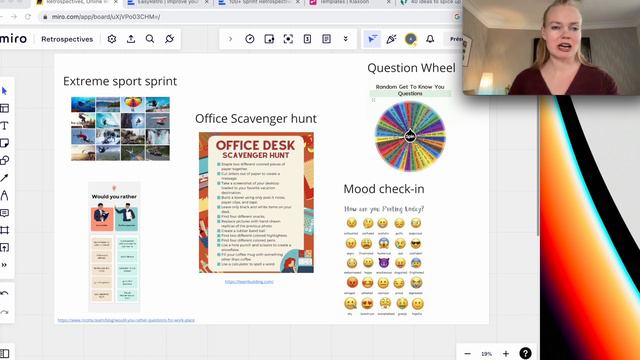Open the notifications bell
Viewport: 640px width, 360px height.
tap(430, 39)
